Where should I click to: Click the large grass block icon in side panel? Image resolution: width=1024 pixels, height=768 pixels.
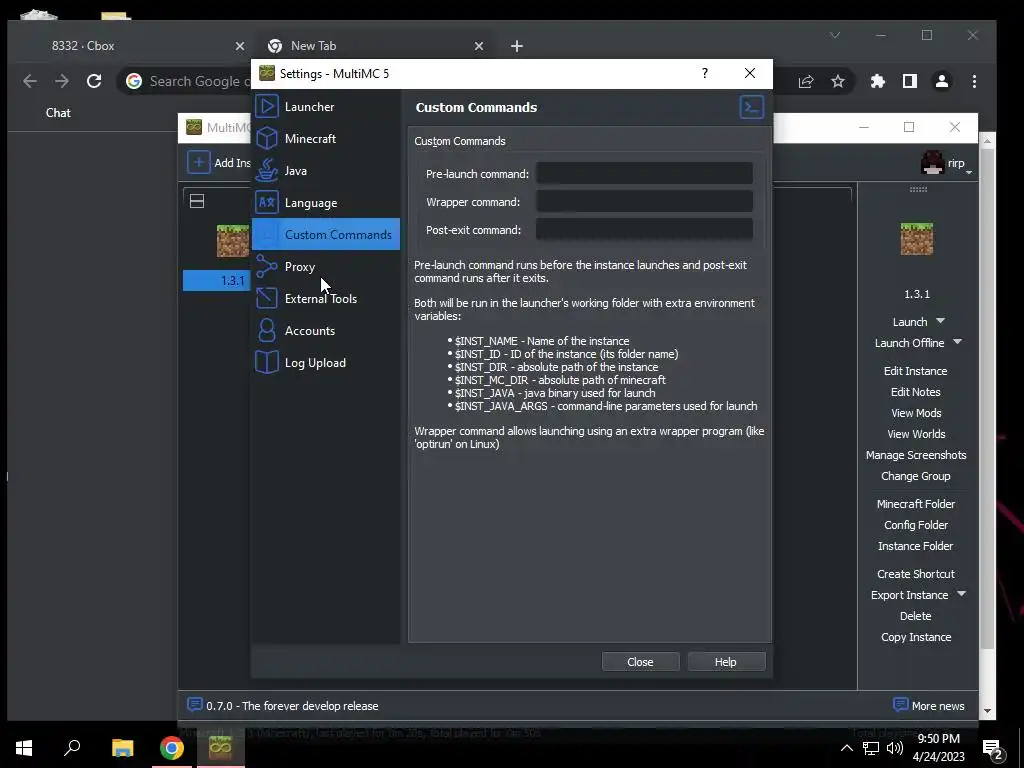tap(917, 238)
